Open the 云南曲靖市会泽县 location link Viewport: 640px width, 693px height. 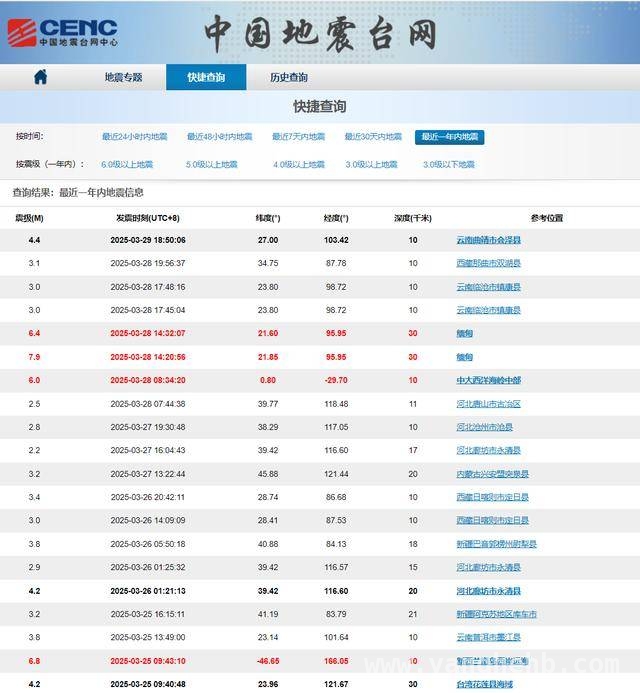[488, 240]
